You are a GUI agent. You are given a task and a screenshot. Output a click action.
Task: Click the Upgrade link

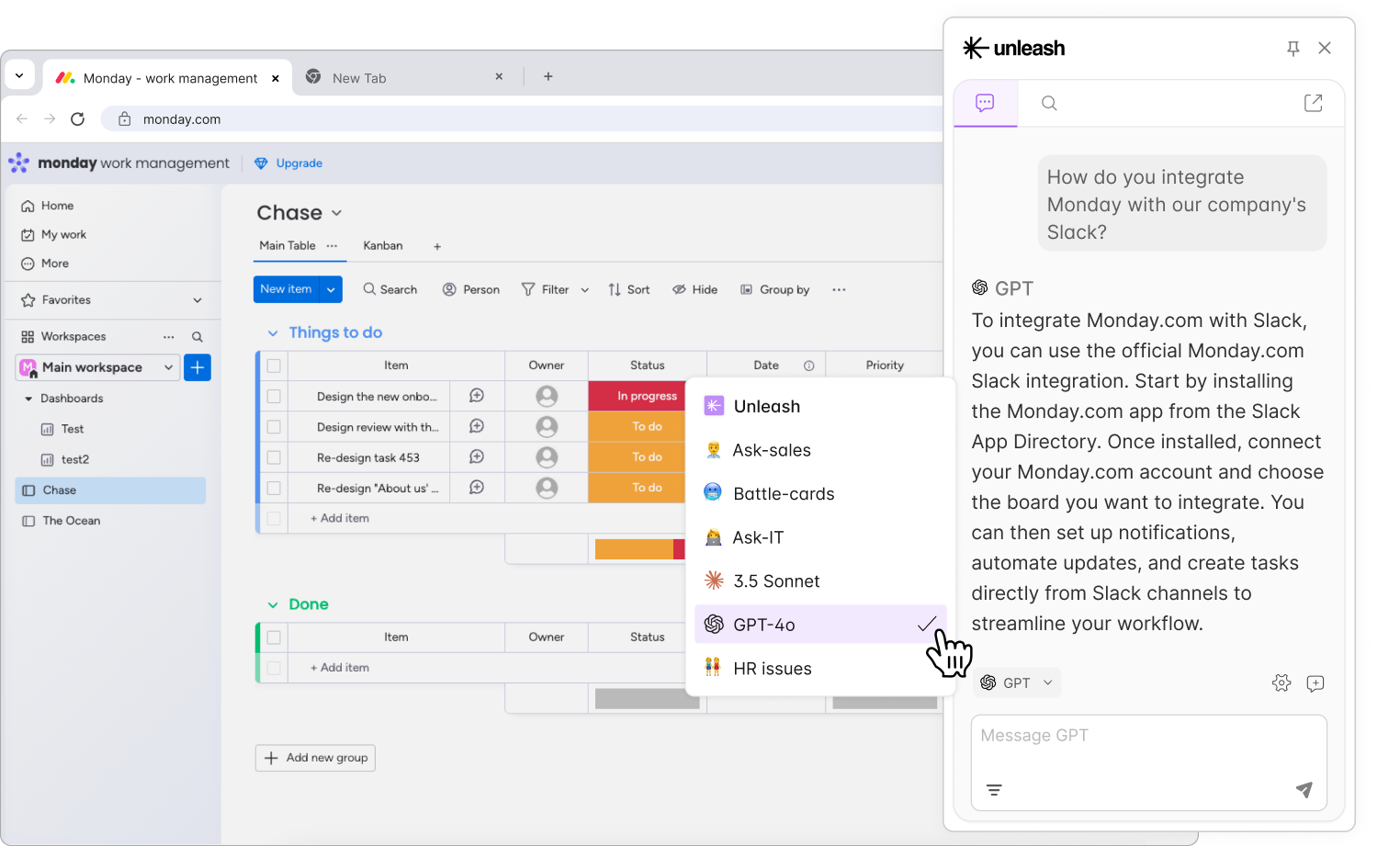[289, 163]
